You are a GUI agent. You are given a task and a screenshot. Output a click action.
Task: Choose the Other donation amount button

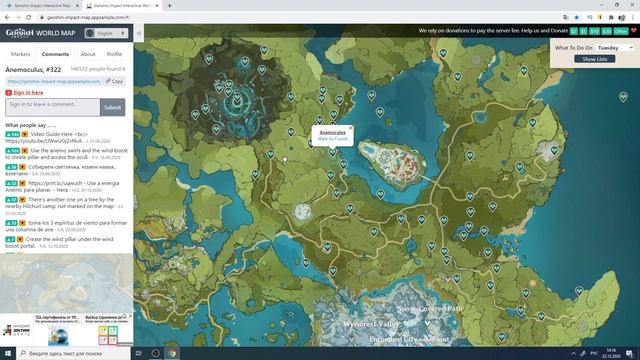pos(620,31)
